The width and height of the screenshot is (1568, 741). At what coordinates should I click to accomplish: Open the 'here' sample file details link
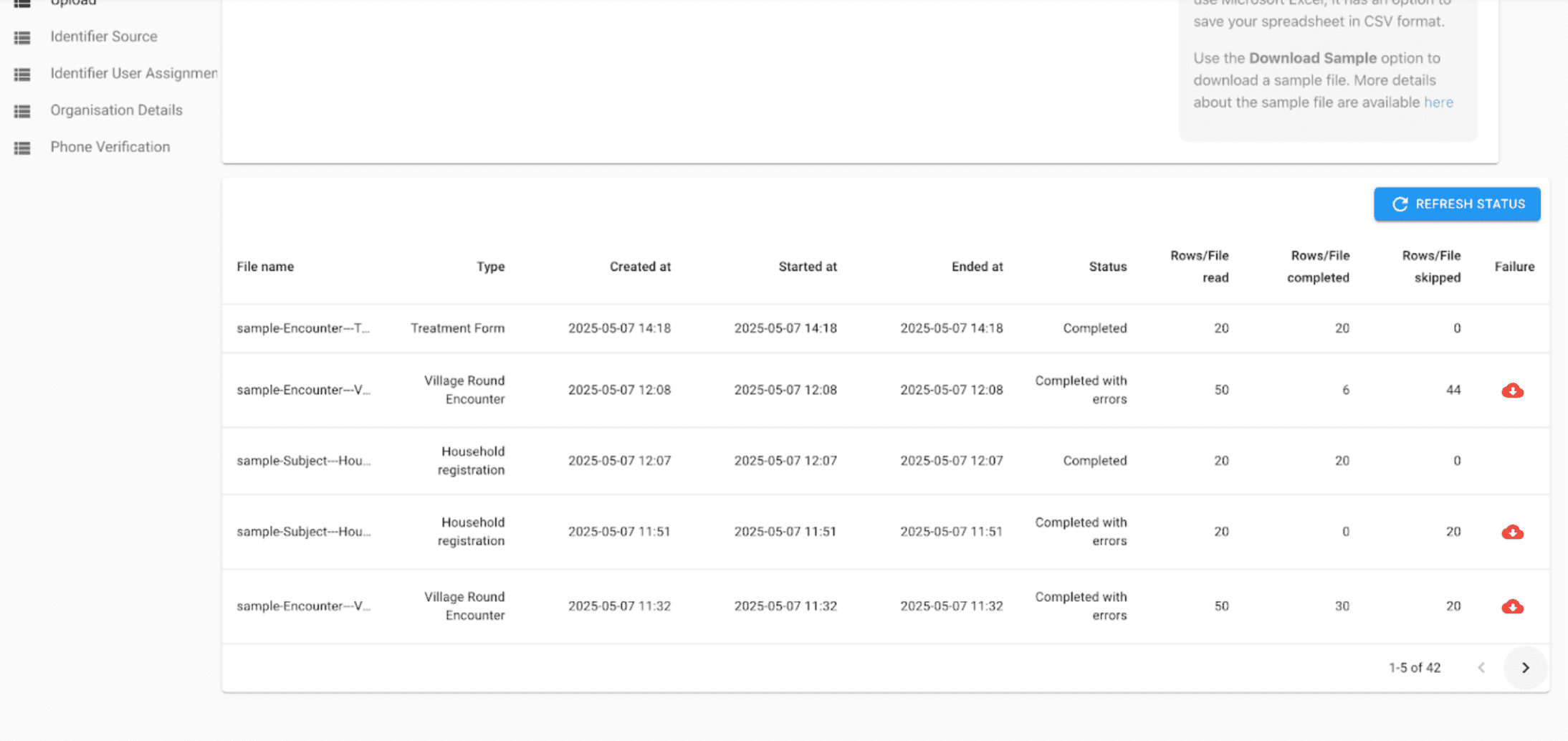coord(1438,102)
